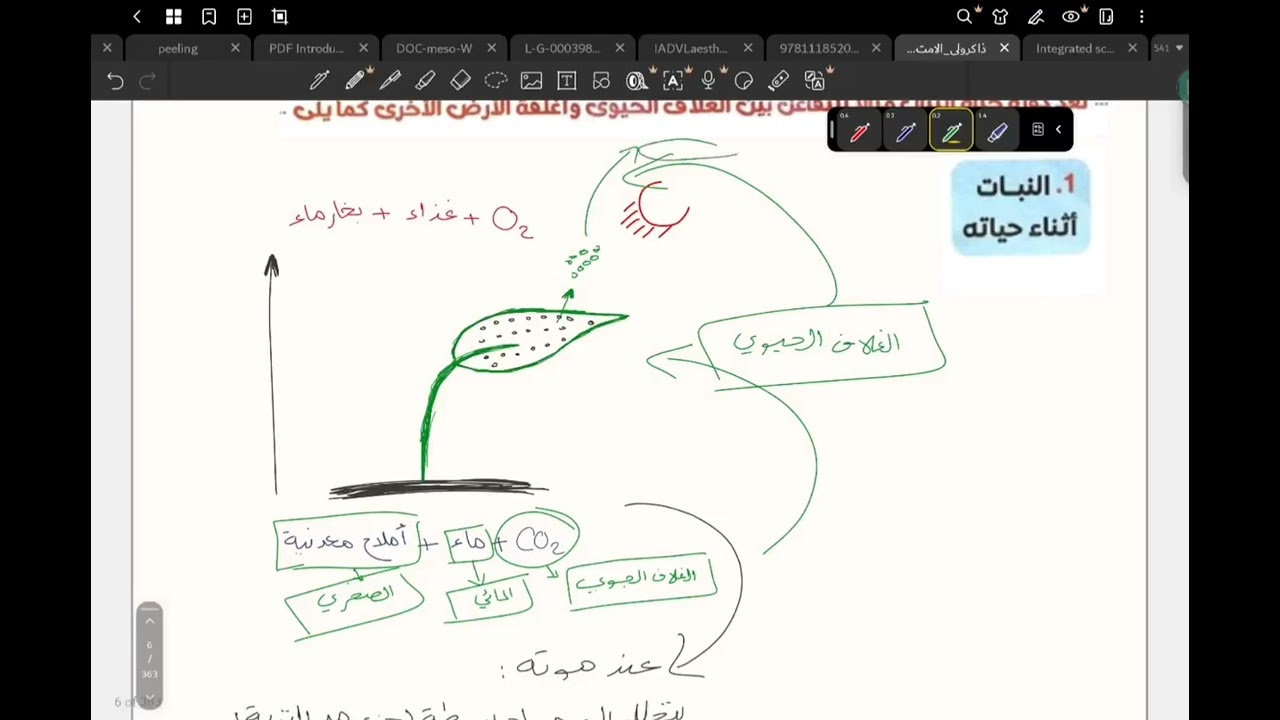1280x720 pixels.
Task: Open the theme shirt icon
Action: click(1000, 16)
